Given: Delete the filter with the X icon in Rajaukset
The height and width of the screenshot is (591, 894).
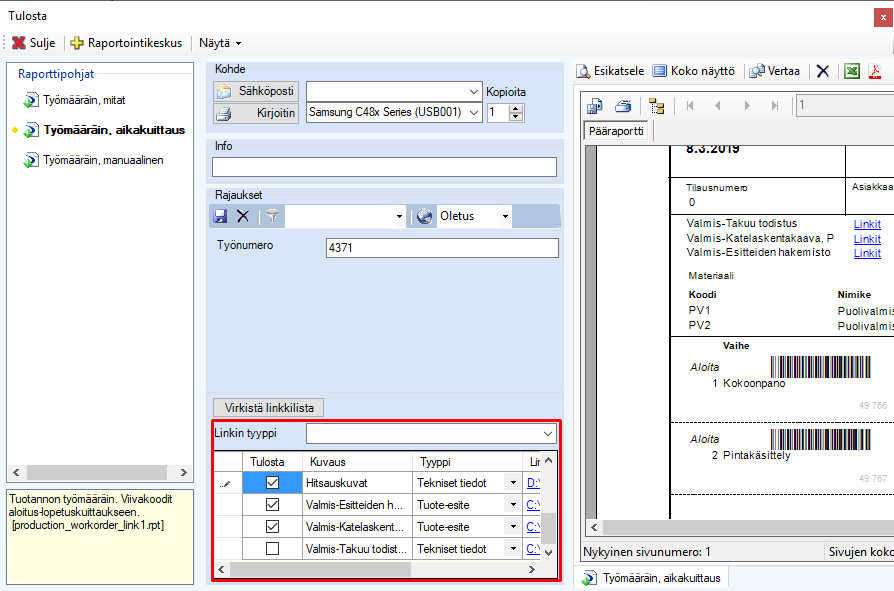Looking at the screenshot, I should pos(243,216).
